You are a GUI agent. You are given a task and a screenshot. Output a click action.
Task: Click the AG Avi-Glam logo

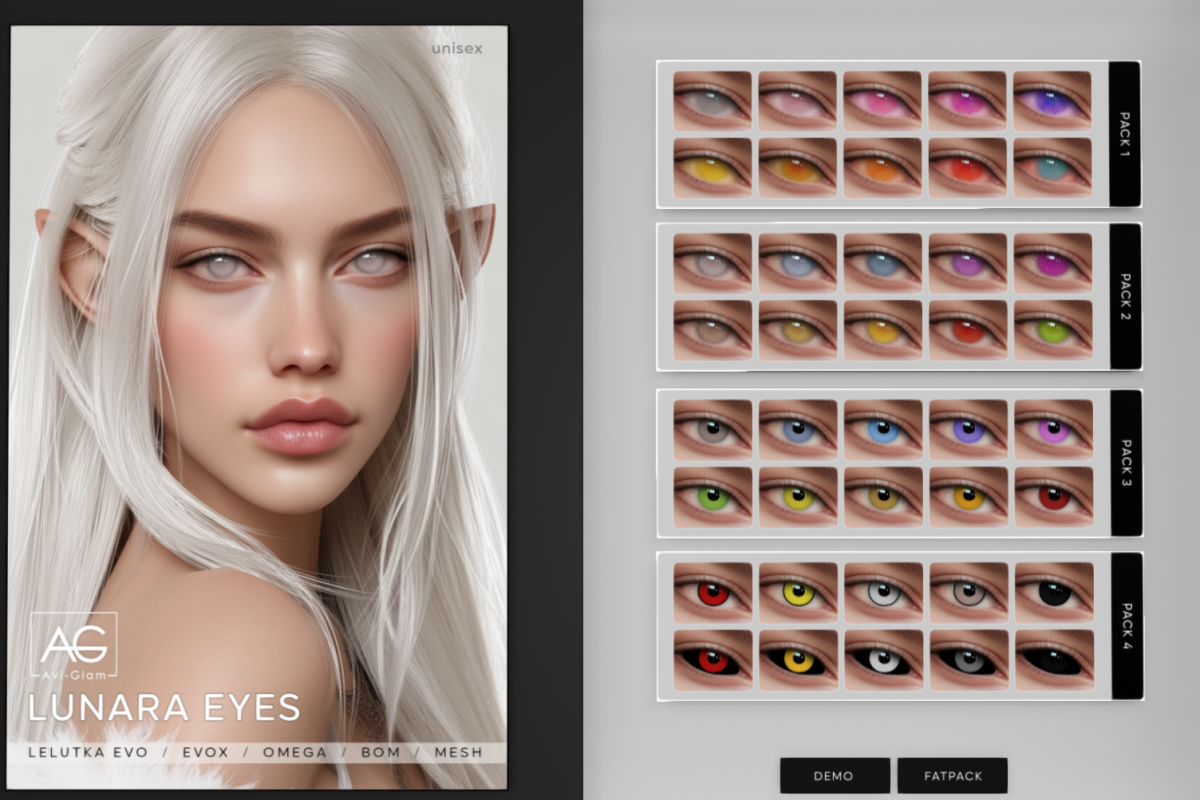73,643
